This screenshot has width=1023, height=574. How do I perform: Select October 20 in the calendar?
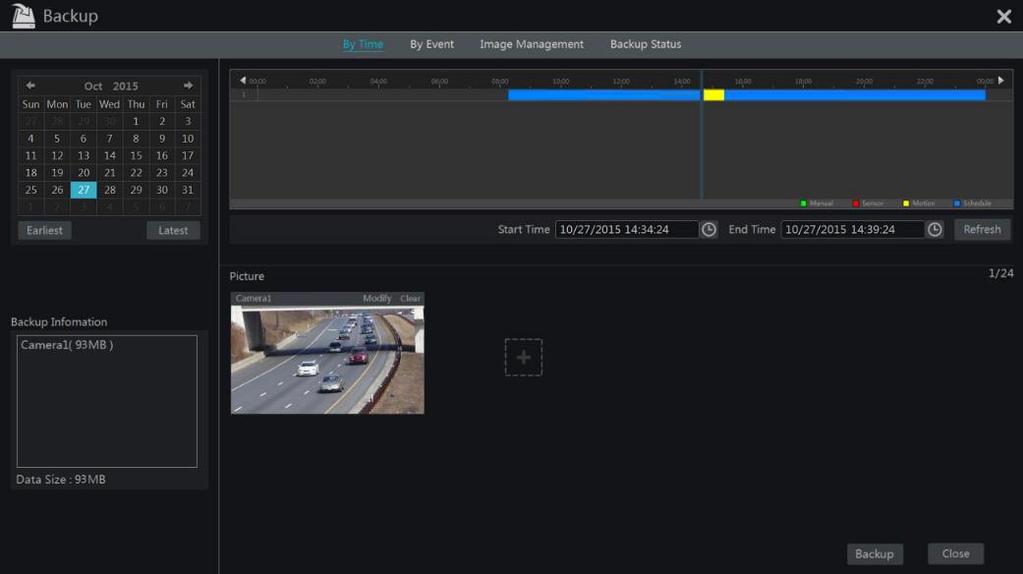(x=84, y=173)
